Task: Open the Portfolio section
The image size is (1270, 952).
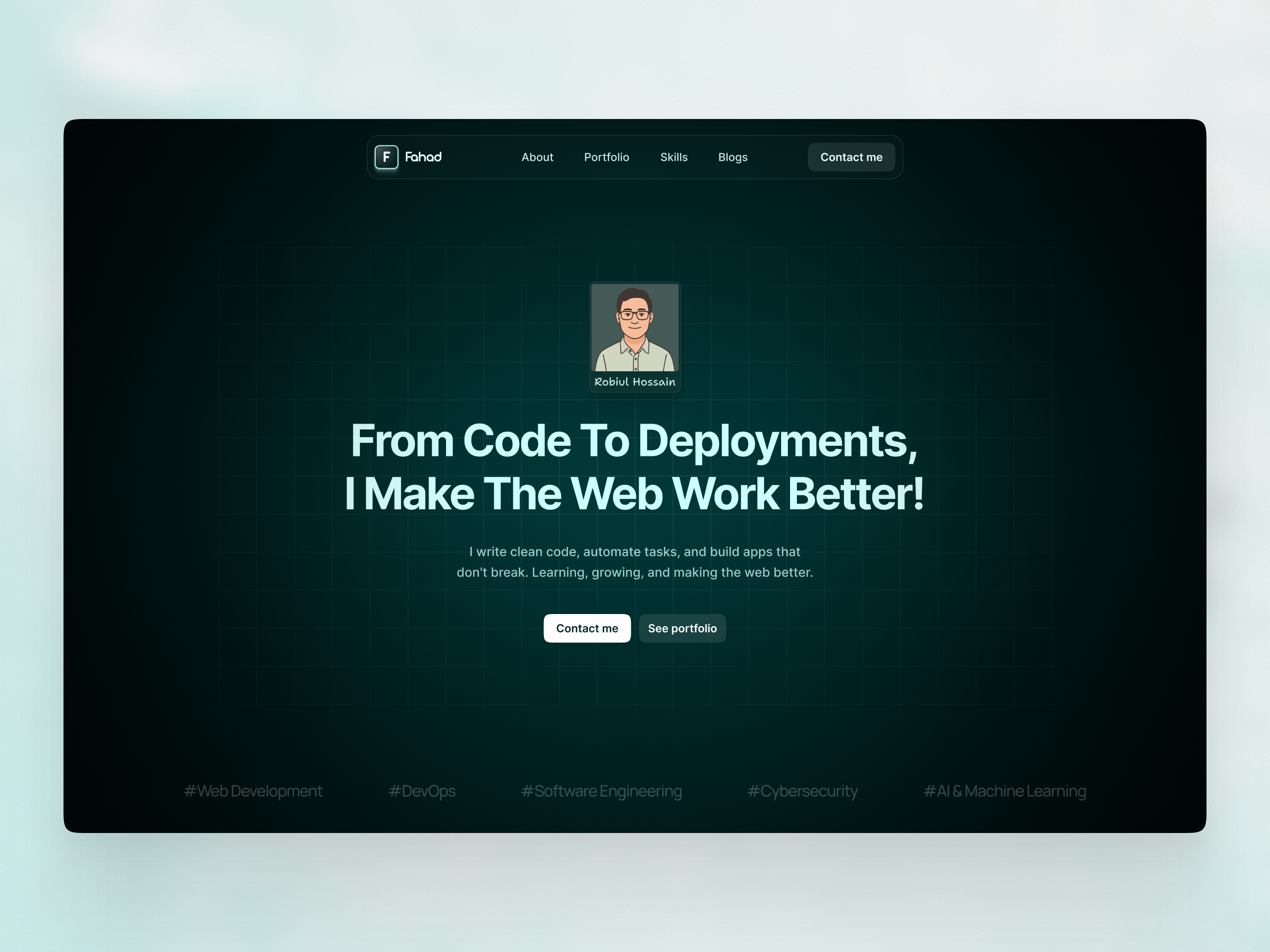Action: pos(607,157)
